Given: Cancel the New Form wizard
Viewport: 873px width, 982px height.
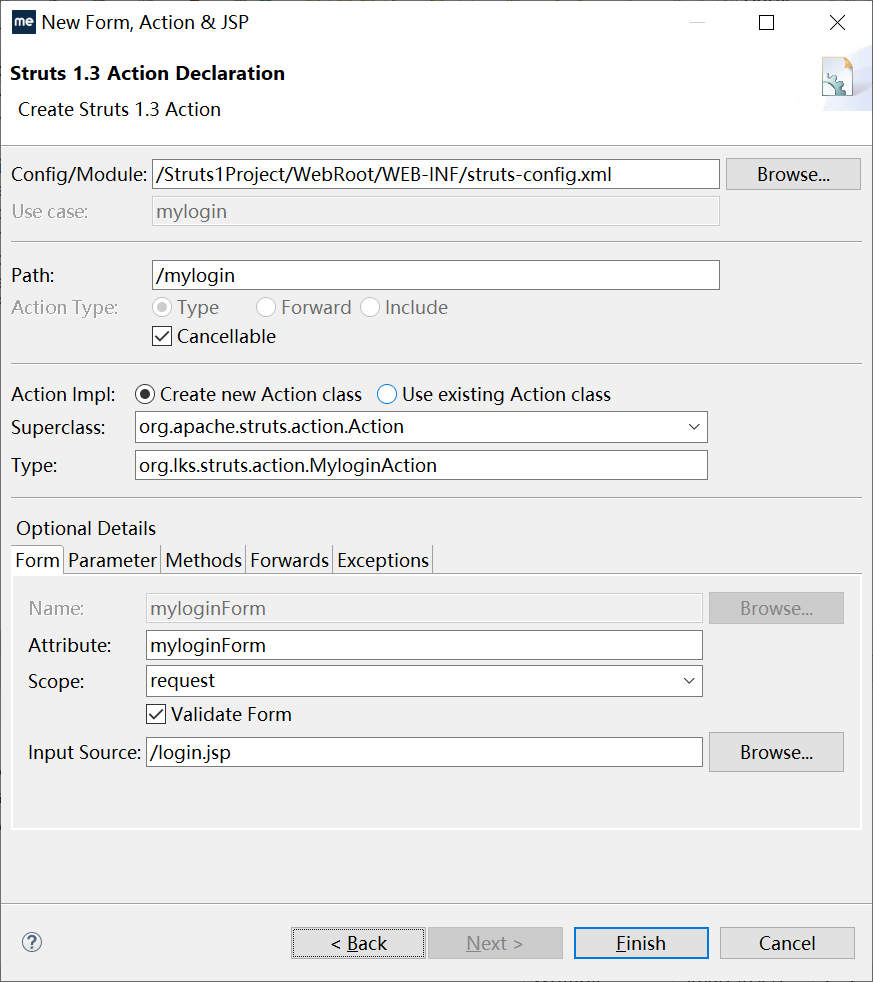Looking at the screenshot, I should [787, 943].
